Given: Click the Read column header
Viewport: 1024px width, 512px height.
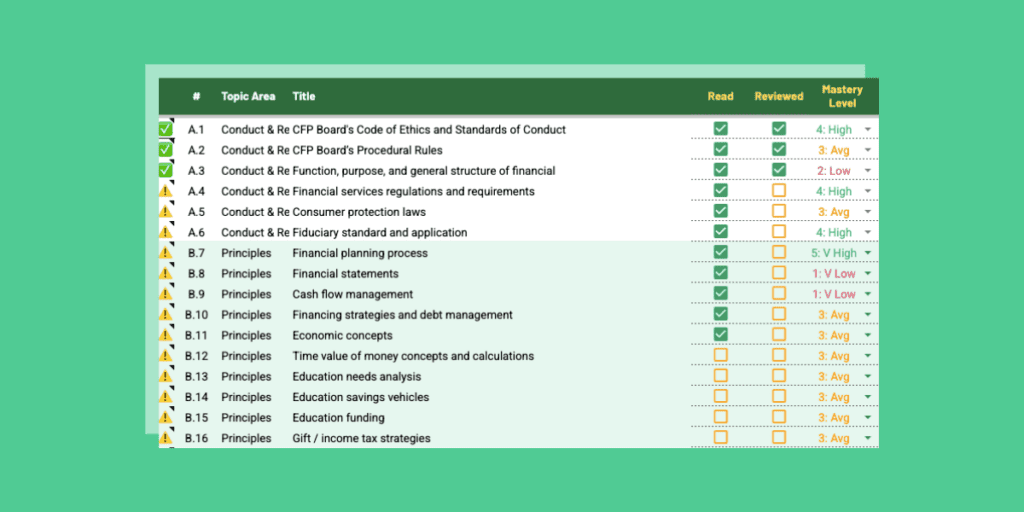Looking at the screenshot, I should pos(720,96).
